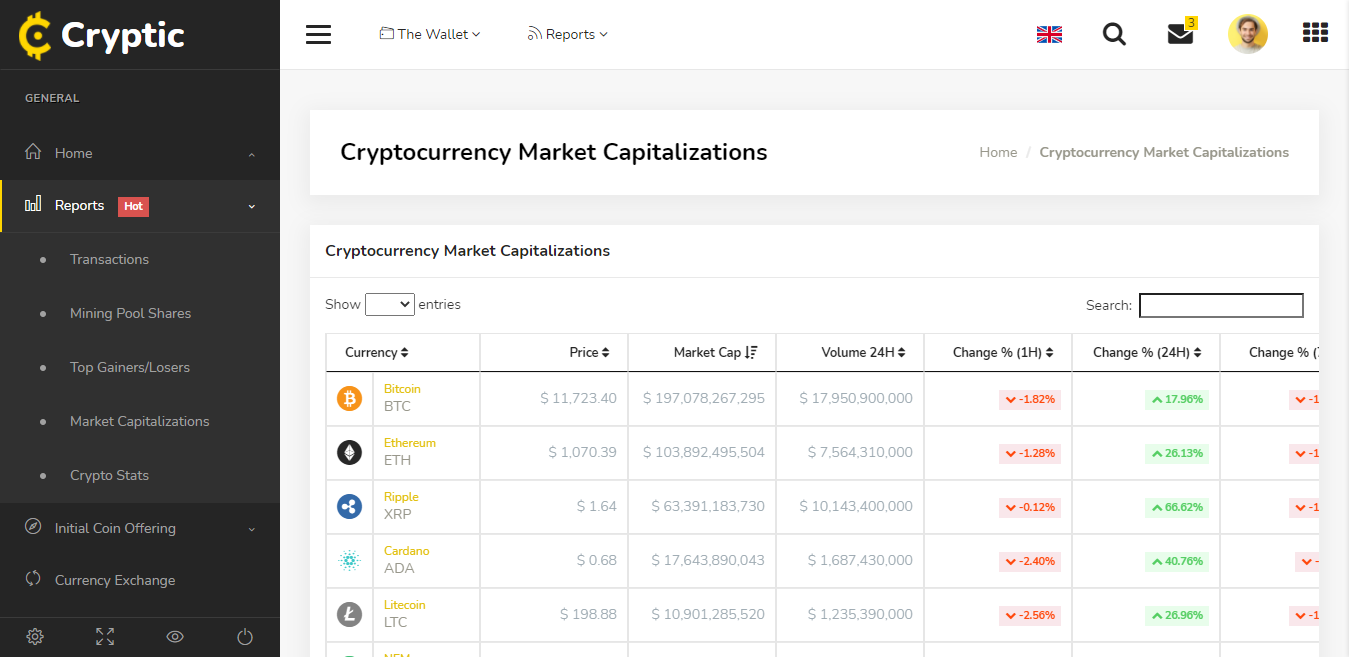Toggle the eye visibility icon

point(175,636)
